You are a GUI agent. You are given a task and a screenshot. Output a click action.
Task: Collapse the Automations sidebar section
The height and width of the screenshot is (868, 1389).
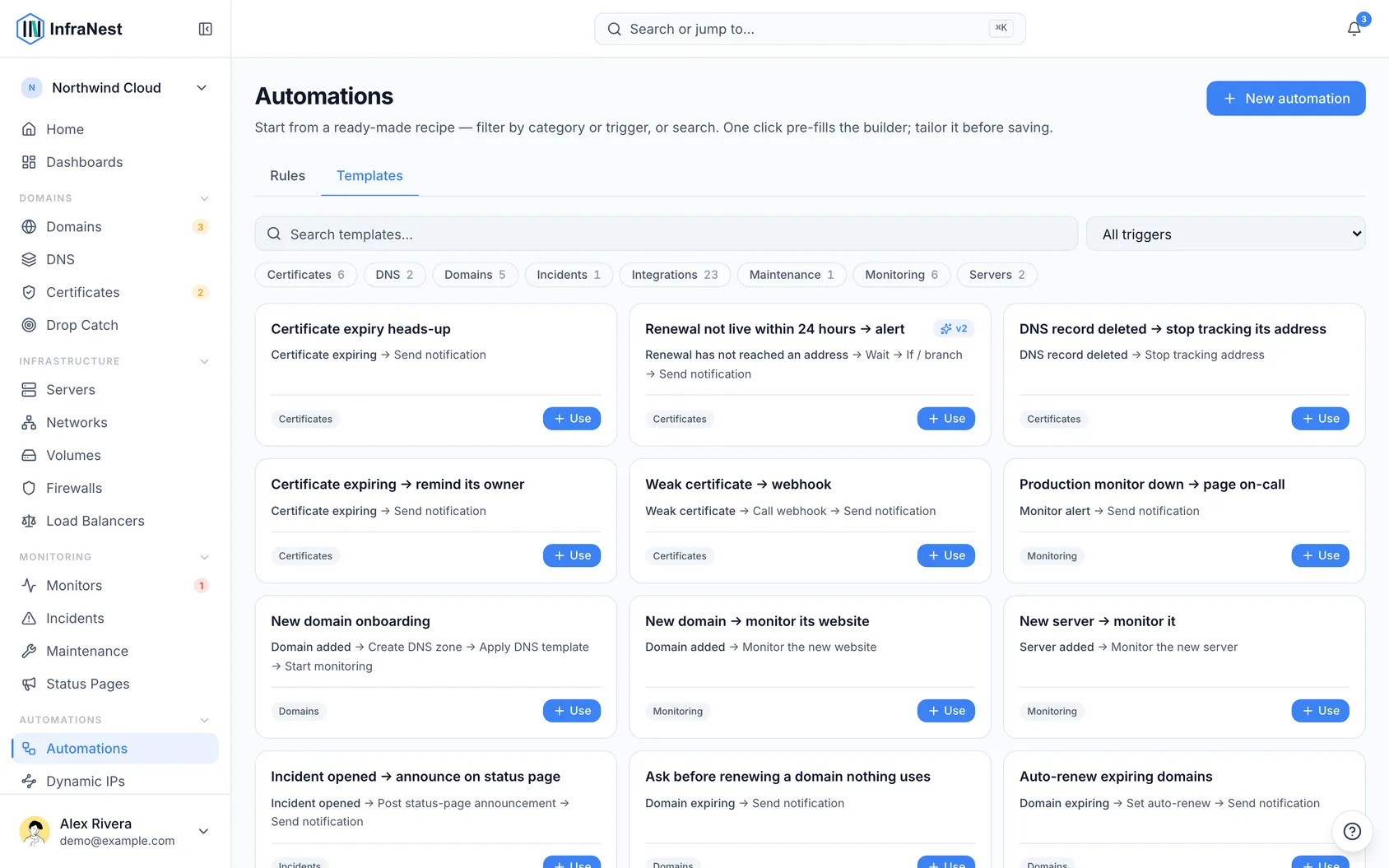pyautogui.click(x=204, y=720)
